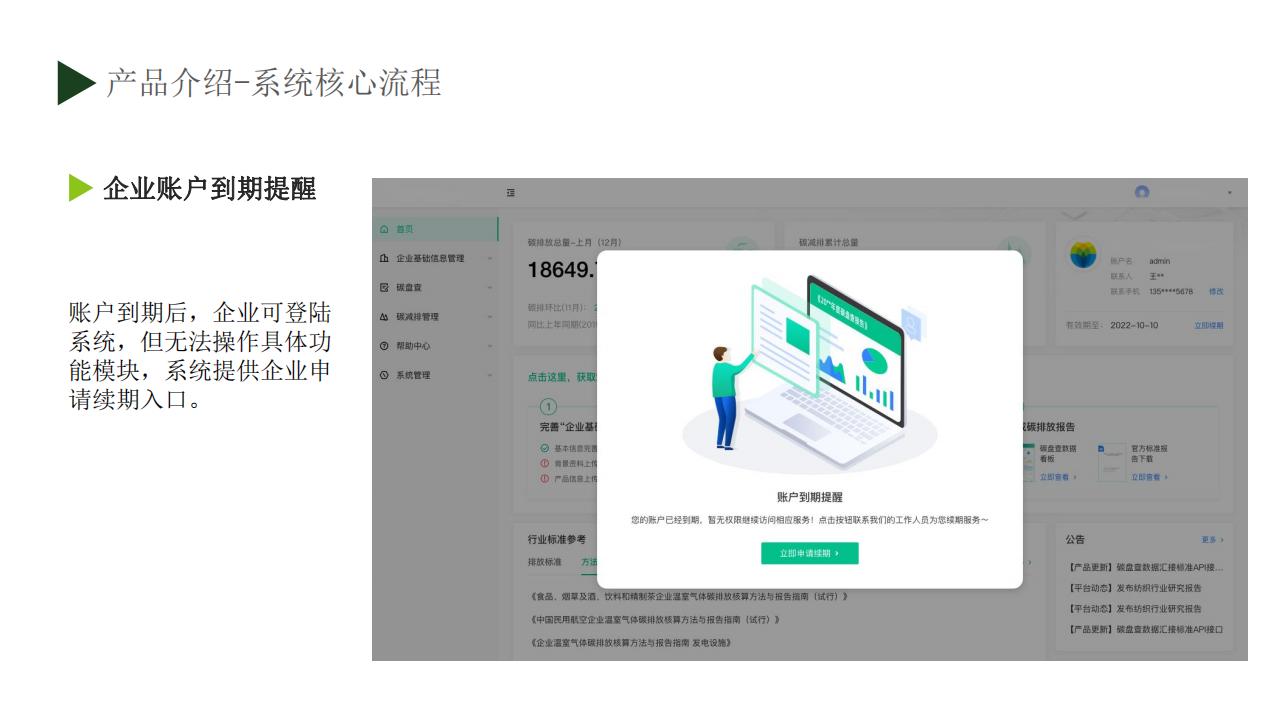This screenshot has width=1280, height=720.
Task: Open the first 碳盘查数据汇接标准API接… announcement
Action: (x=1146, y=568)
